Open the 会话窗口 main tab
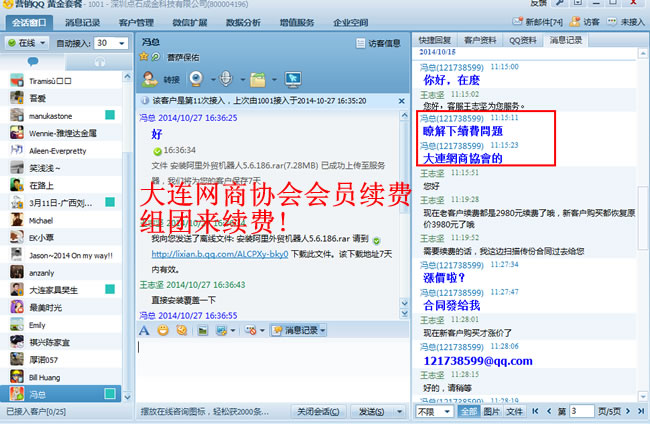Image resolution: width=650 pixels, height=424 pixels. coord(29,22)
